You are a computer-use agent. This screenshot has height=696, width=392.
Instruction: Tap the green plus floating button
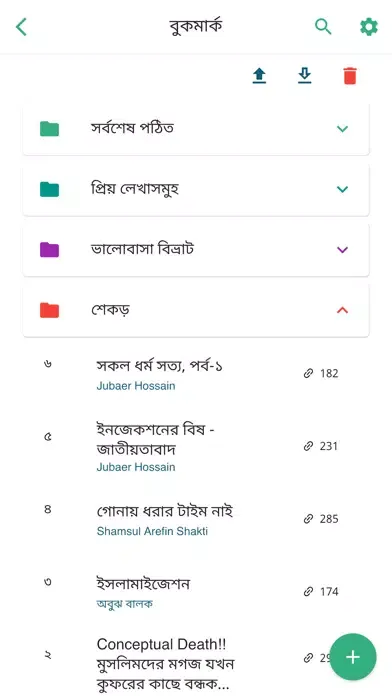click(x=353, y=656)
